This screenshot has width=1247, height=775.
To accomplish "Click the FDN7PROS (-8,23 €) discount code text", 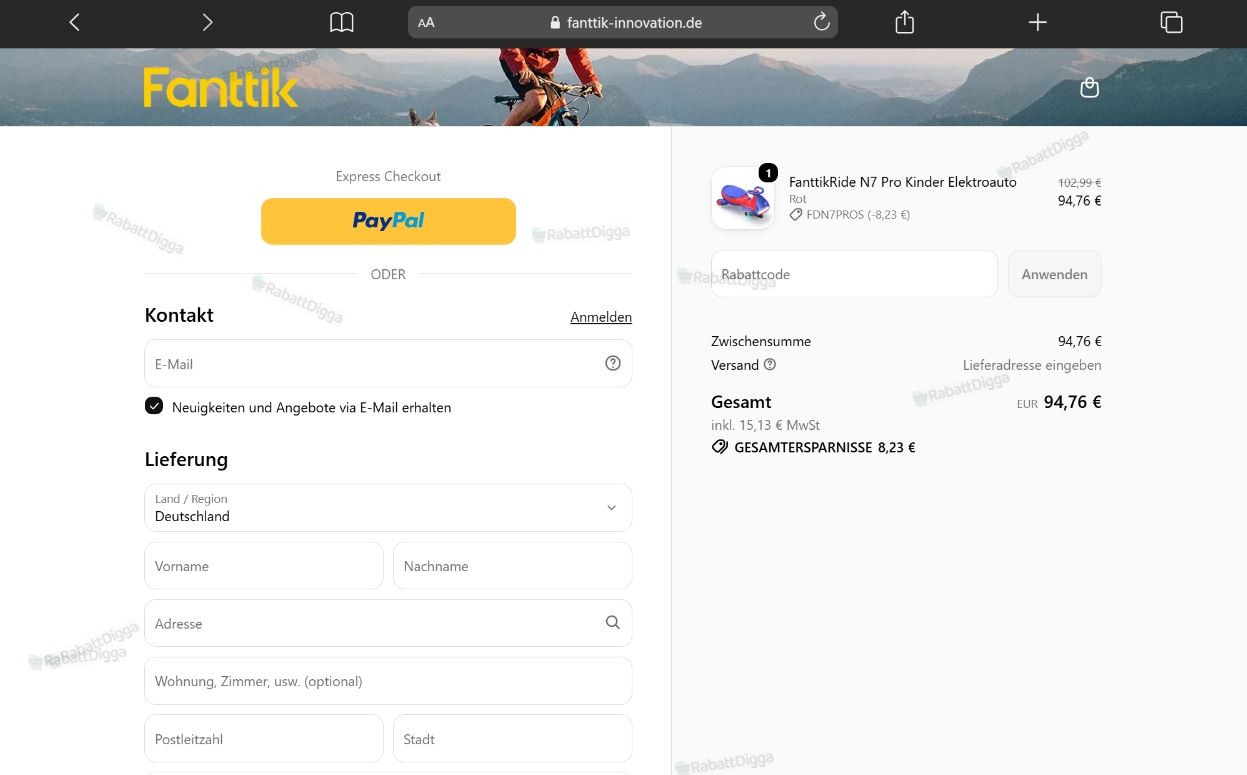I will (x=858, y=214).
